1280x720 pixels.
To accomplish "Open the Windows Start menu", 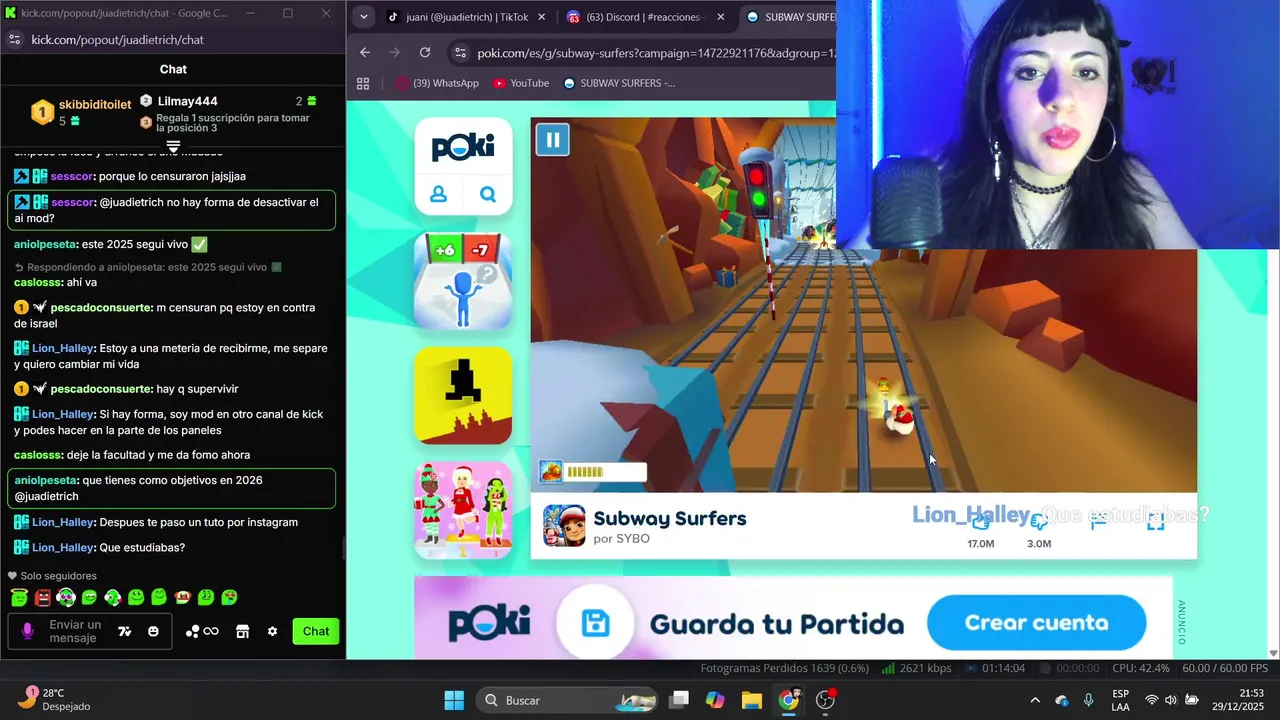I will (454, 700).
